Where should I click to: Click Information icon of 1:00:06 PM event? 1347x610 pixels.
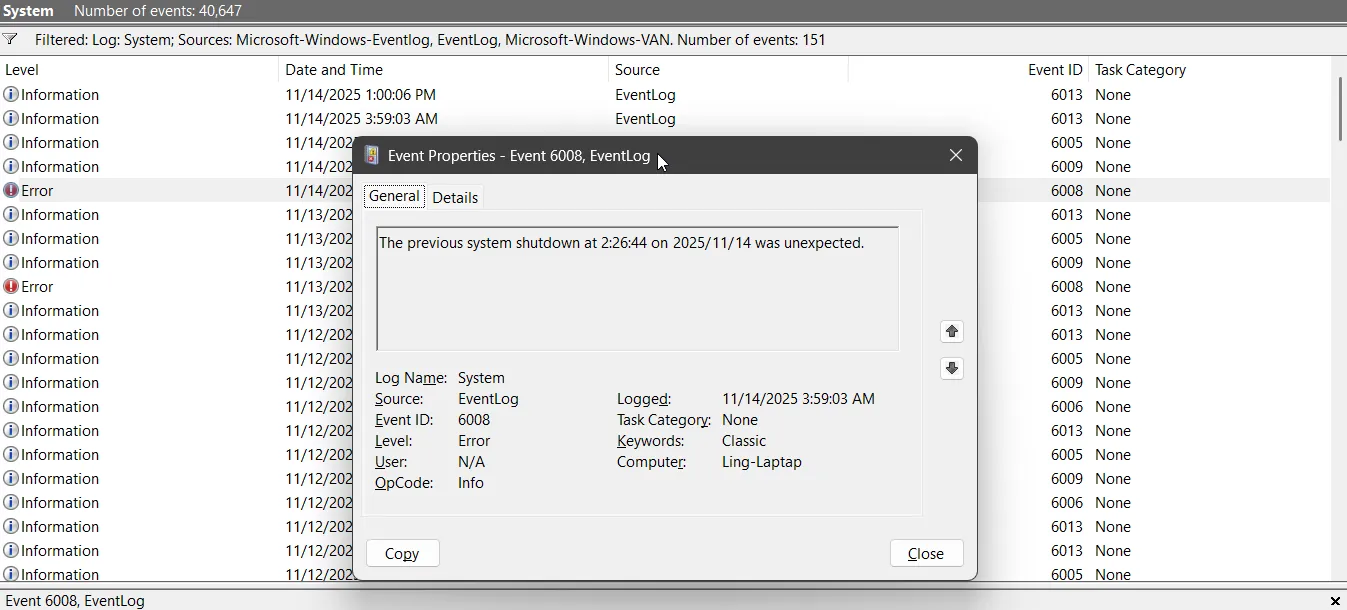point(11,94)
